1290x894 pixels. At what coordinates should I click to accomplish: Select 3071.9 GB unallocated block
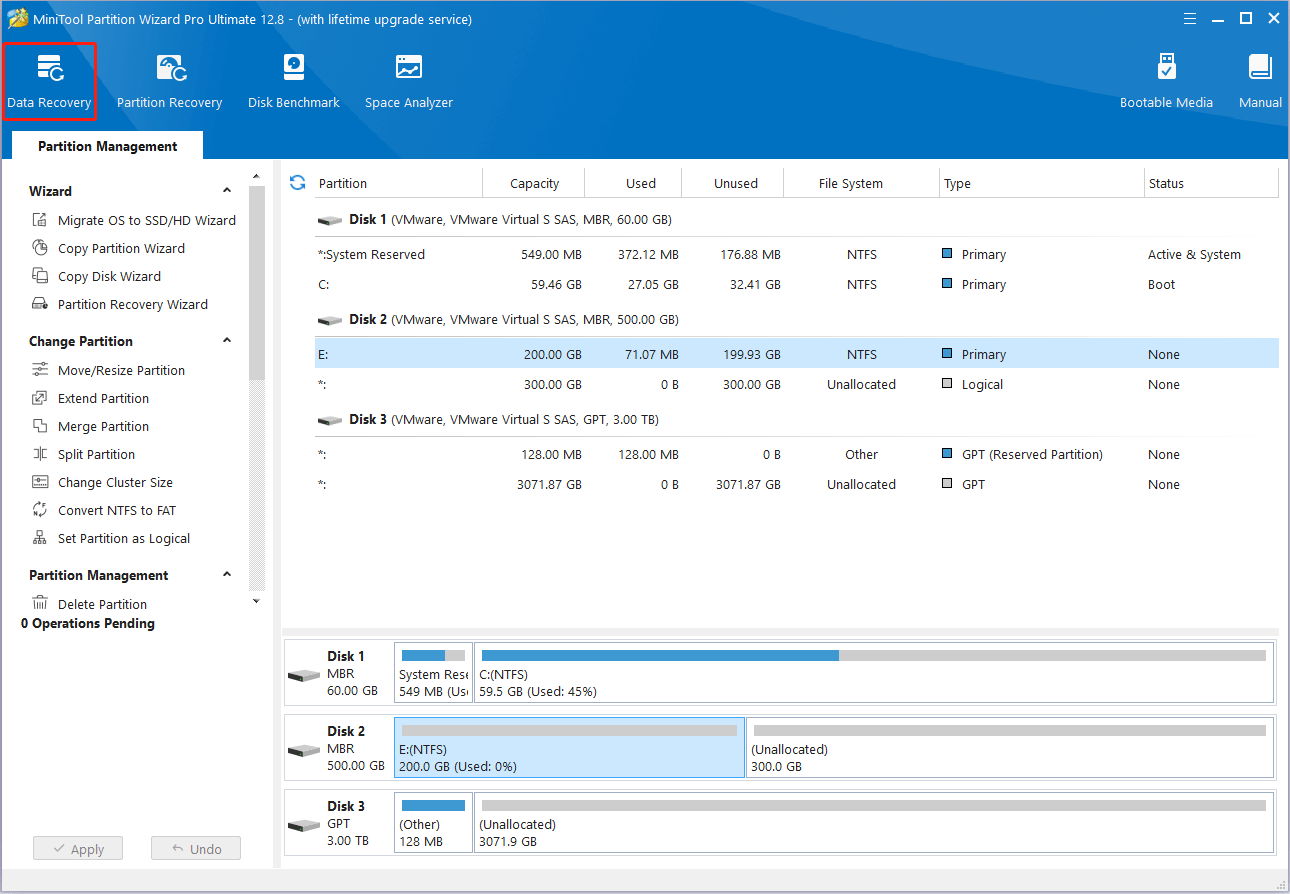pos(873,823)
